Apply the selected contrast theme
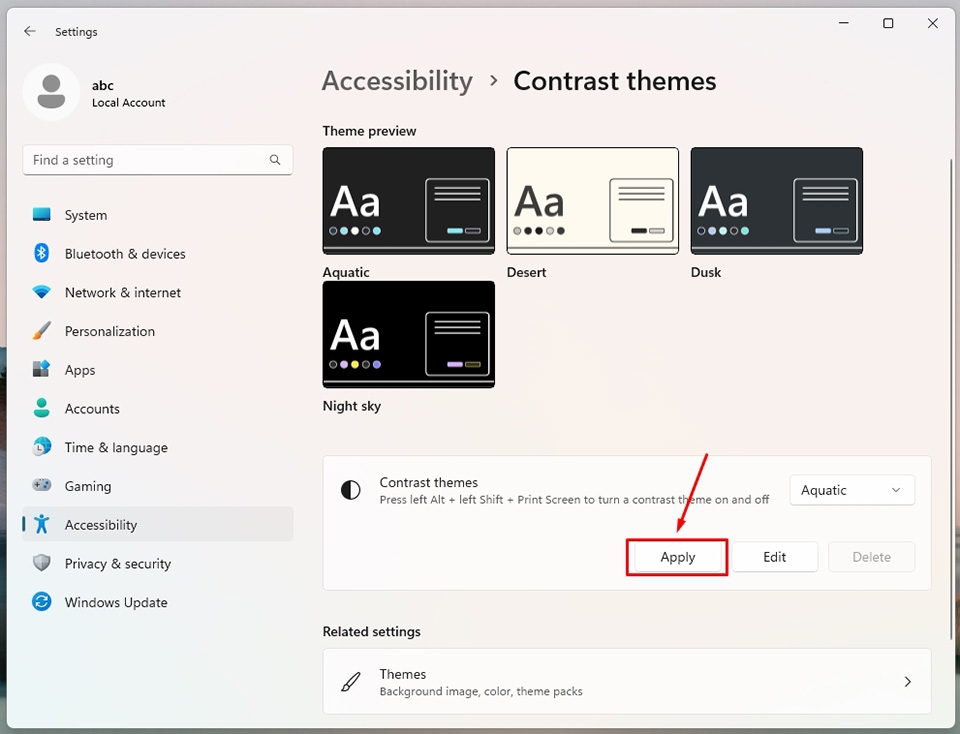 678,557
